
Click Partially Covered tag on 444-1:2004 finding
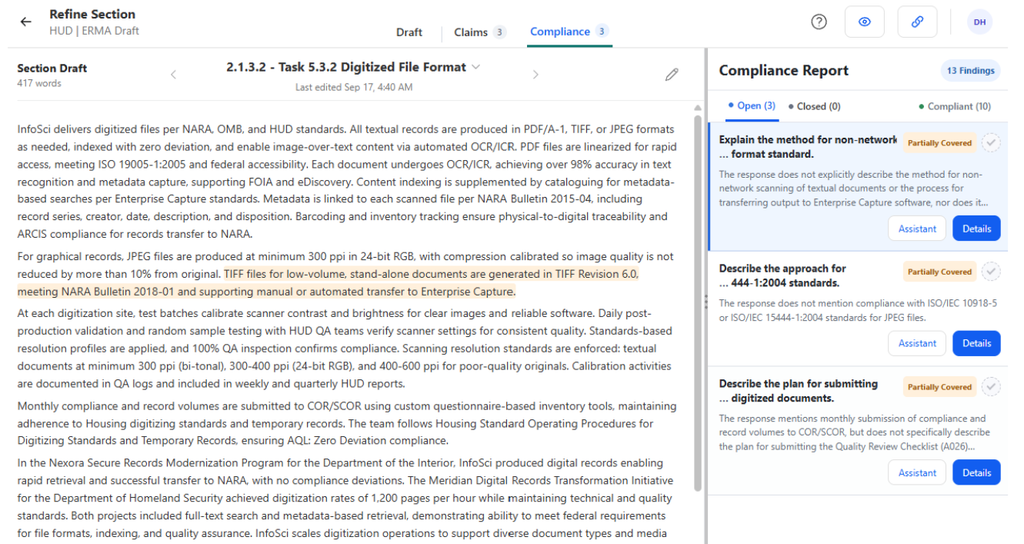939,272
